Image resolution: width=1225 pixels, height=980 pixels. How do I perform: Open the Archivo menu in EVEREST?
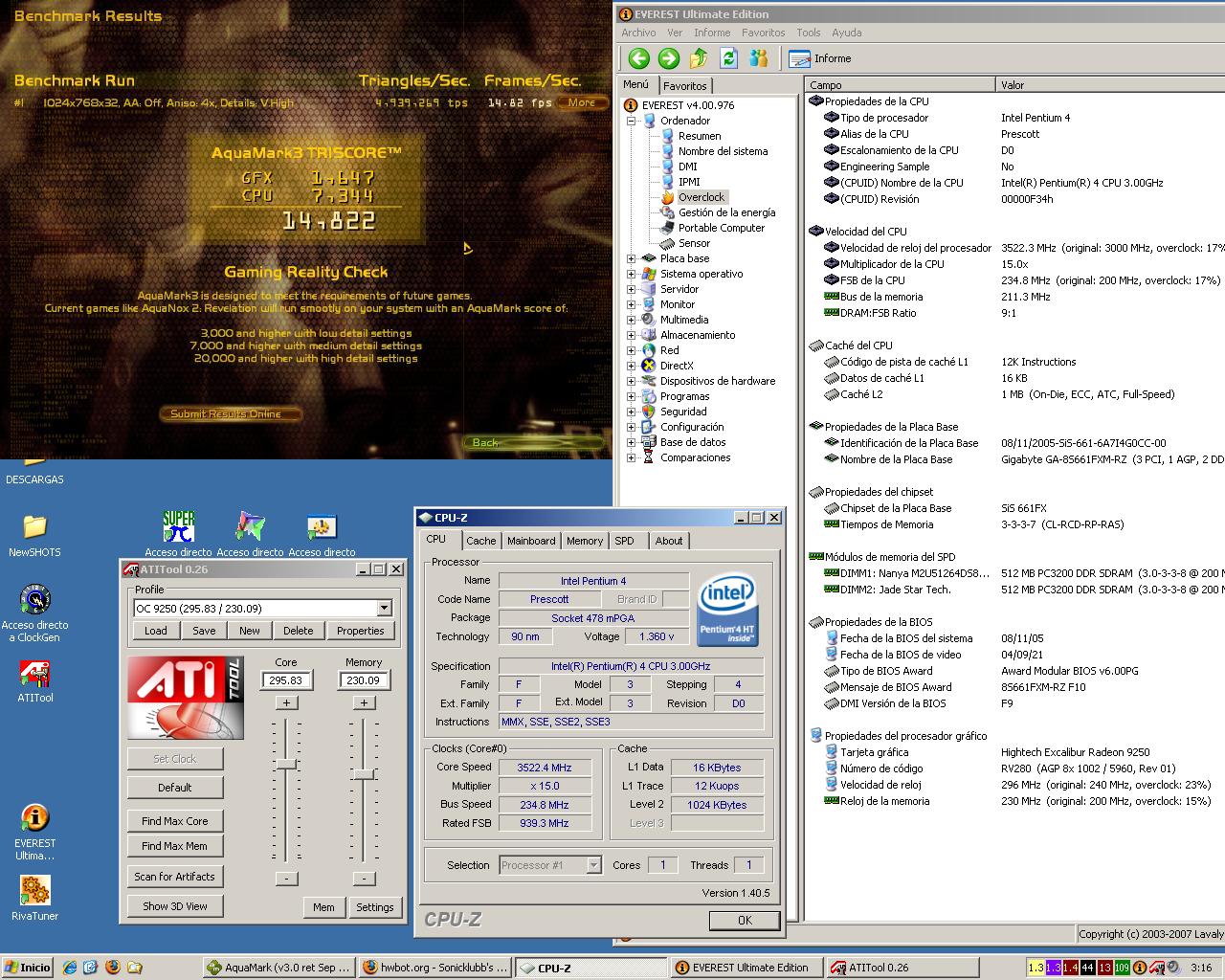click(x=638, y=33)
